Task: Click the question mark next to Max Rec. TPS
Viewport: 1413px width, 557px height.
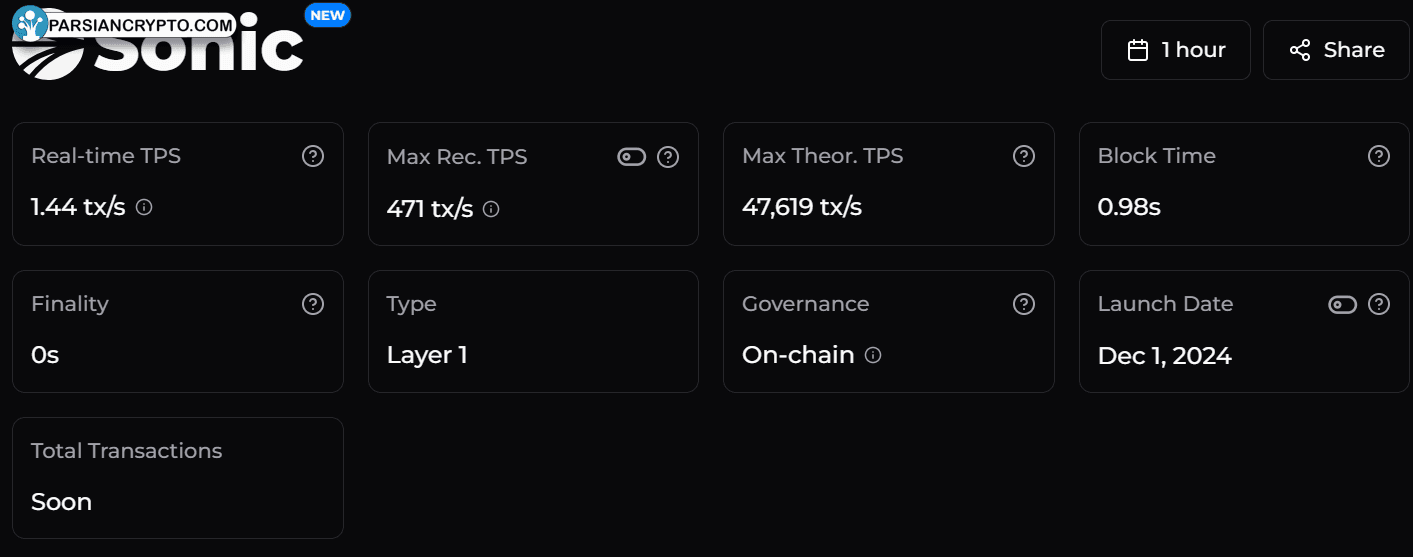Action: pos(668,157)
